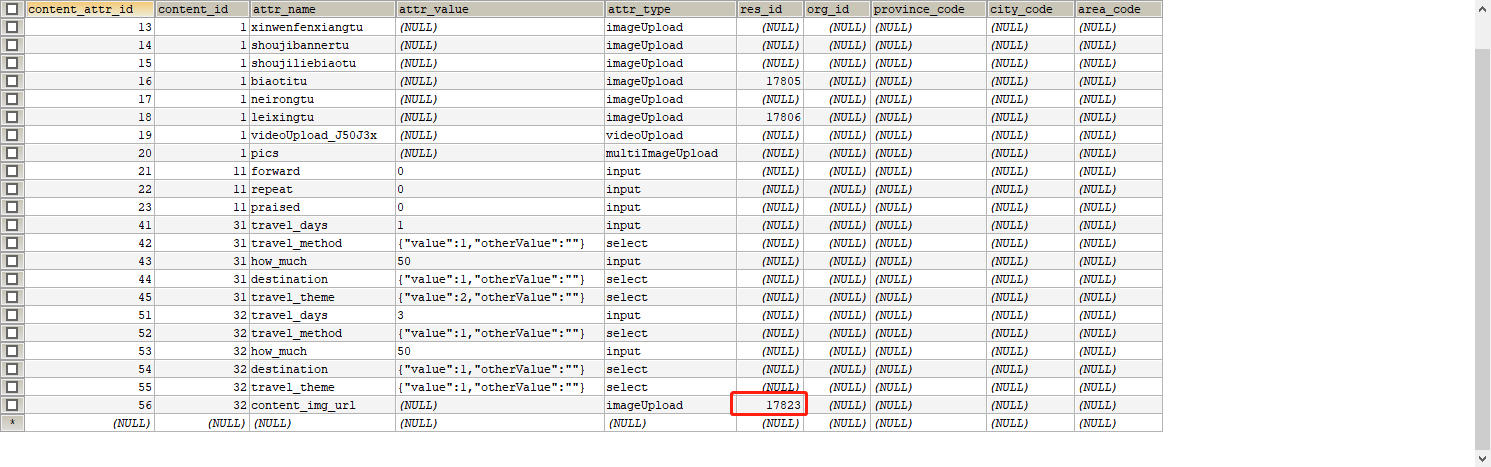Click the area_code column header

pyautogui.click(x=1119, y=9)
